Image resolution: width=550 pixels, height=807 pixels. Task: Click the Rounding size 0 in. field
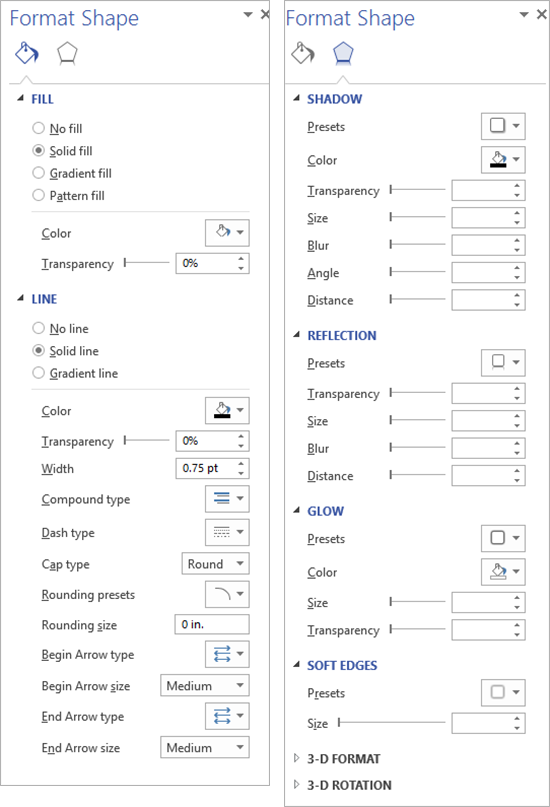coord(212,624)
